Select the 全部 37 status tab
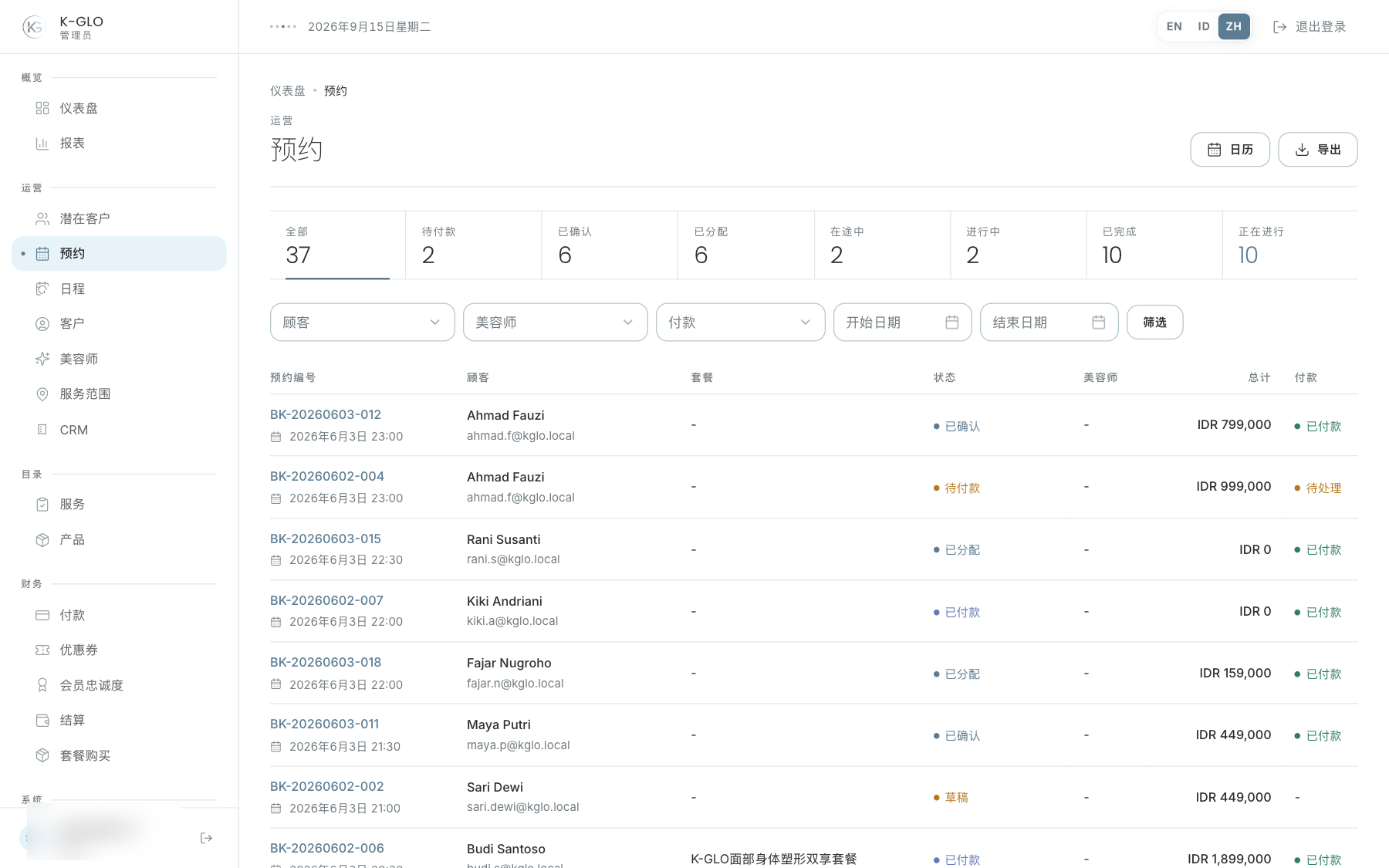The width and height of the screenshot is (1389, 868). 337,245
